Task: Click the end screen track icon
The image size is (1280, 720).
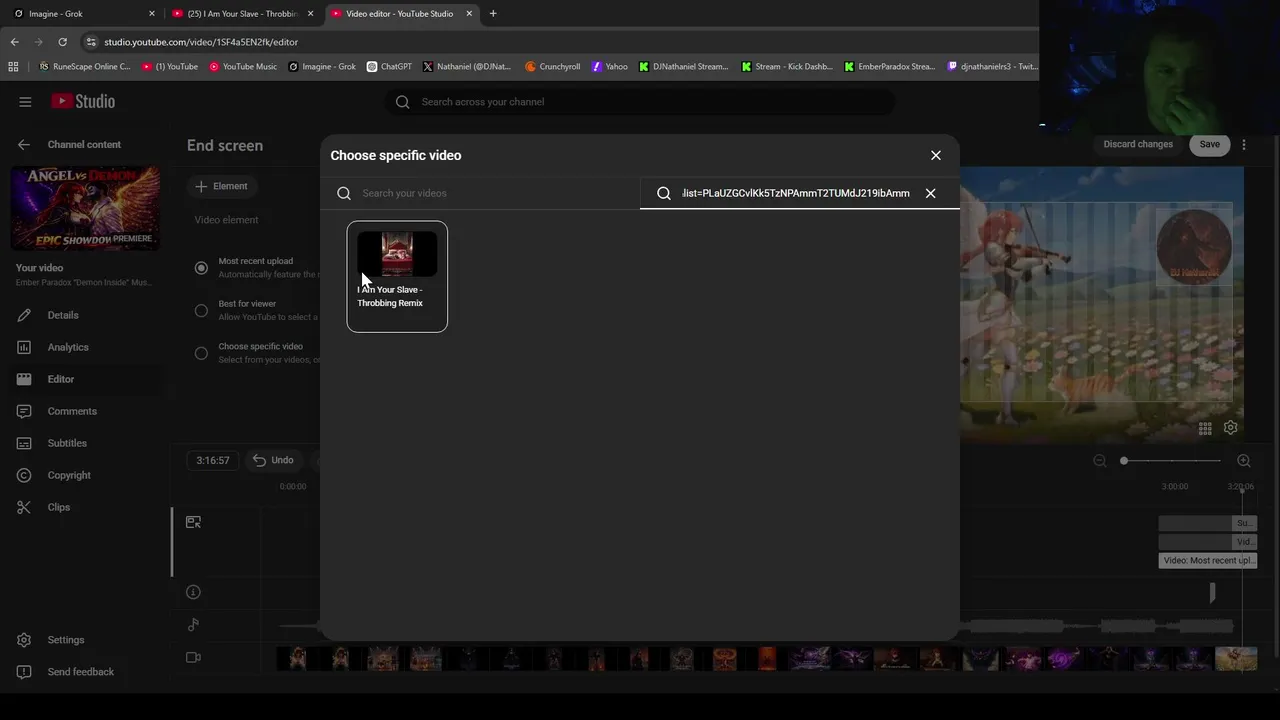Action: [x=193, y=522]
